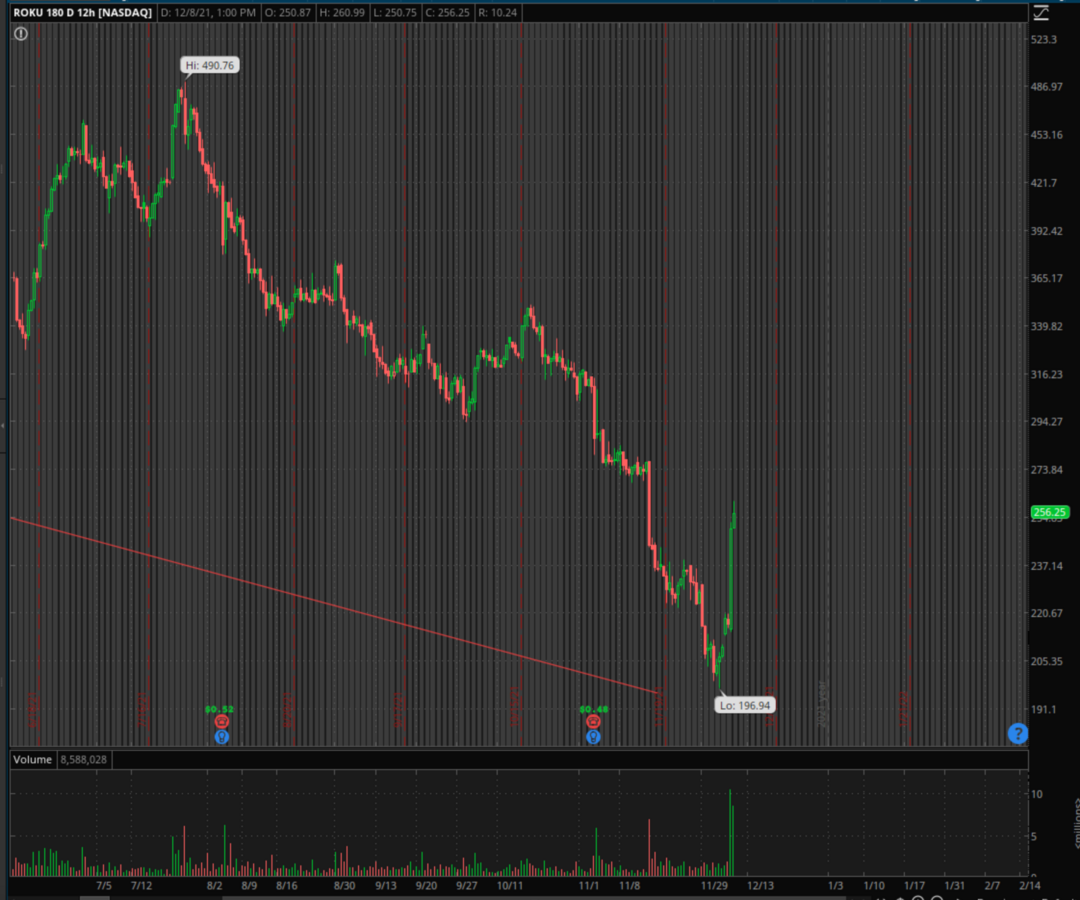Click the blue lightbulb icon near 8/2

pos(222,737)
